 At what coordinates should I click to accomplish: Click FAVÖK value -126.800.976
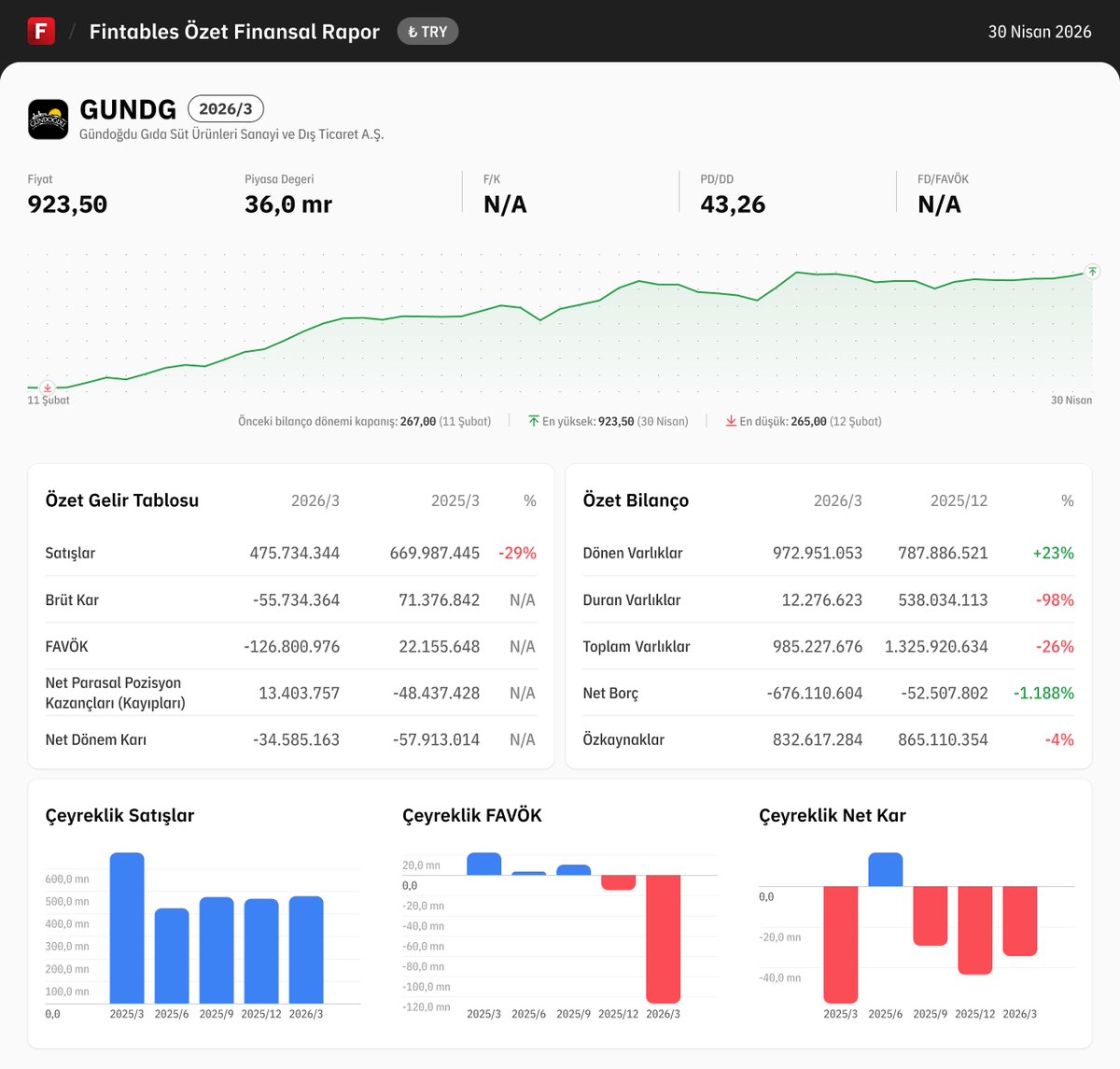(x=292, y=646)
